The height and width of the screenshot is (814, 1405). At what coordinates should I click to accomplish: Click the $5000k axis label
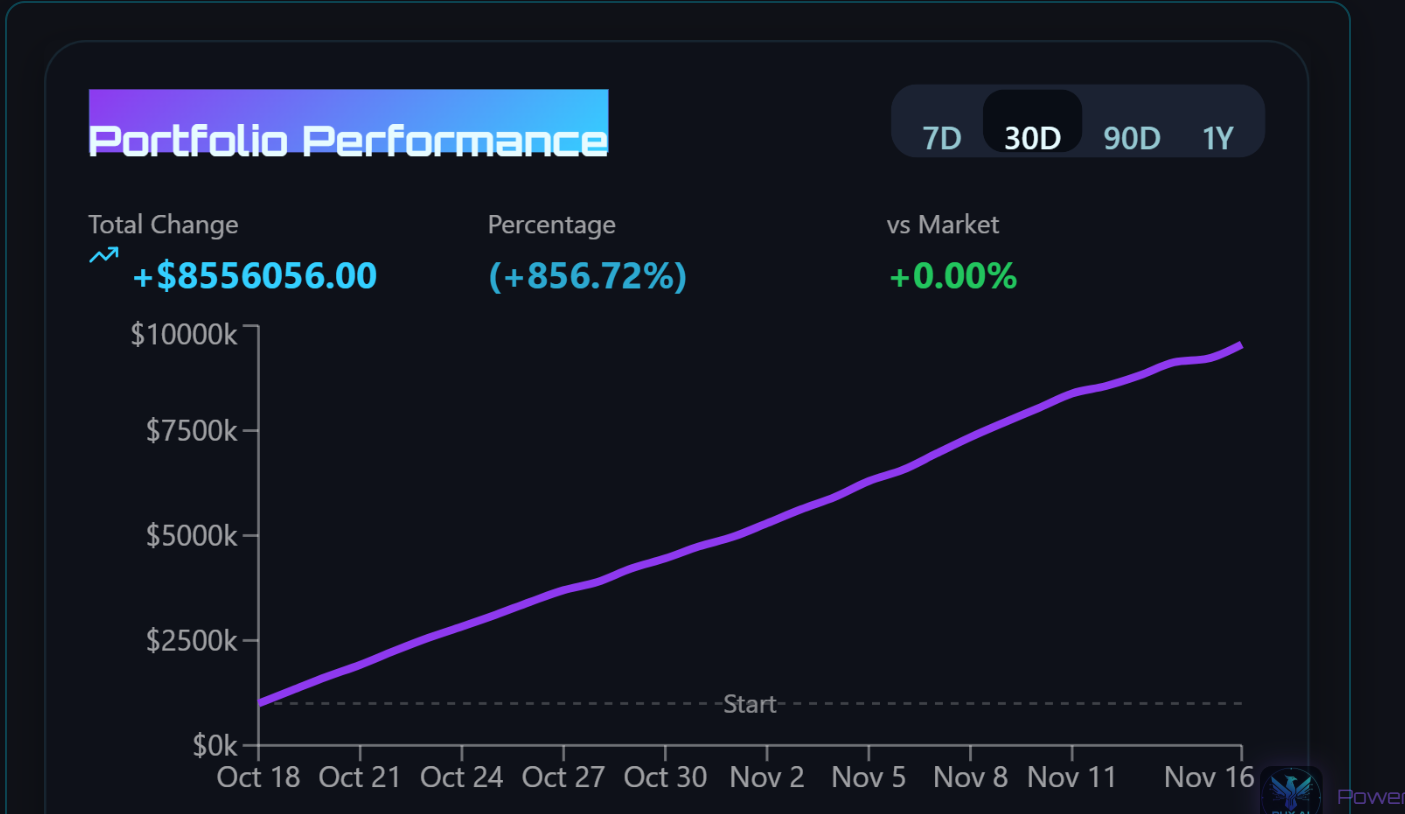click(x=192, y=536)
